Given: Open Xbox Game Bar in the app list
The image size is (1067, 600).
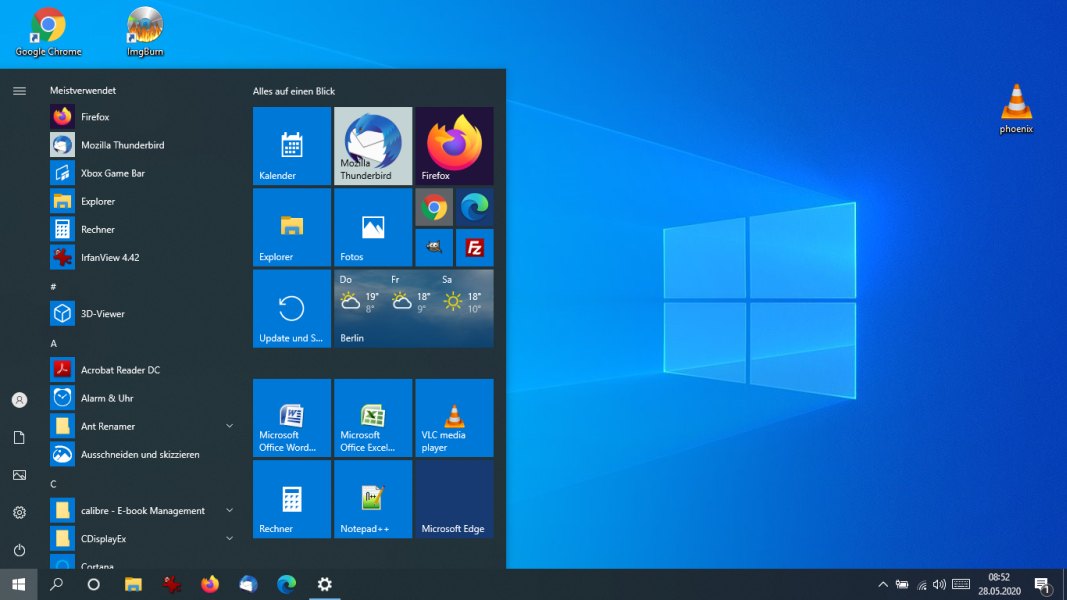Looking at the screenshot, I should 142,173.
